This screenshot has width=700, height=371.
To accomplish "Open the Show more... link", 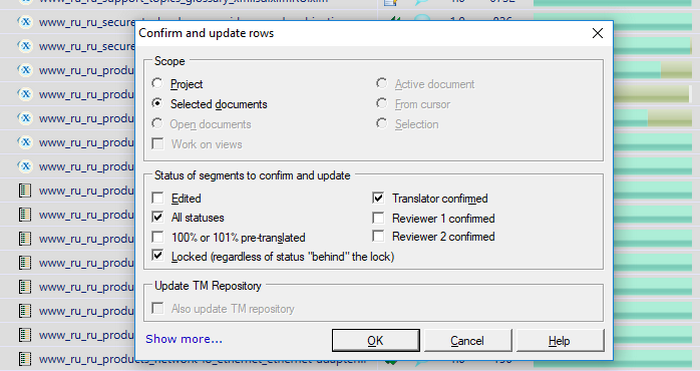I will pos(184,339).
